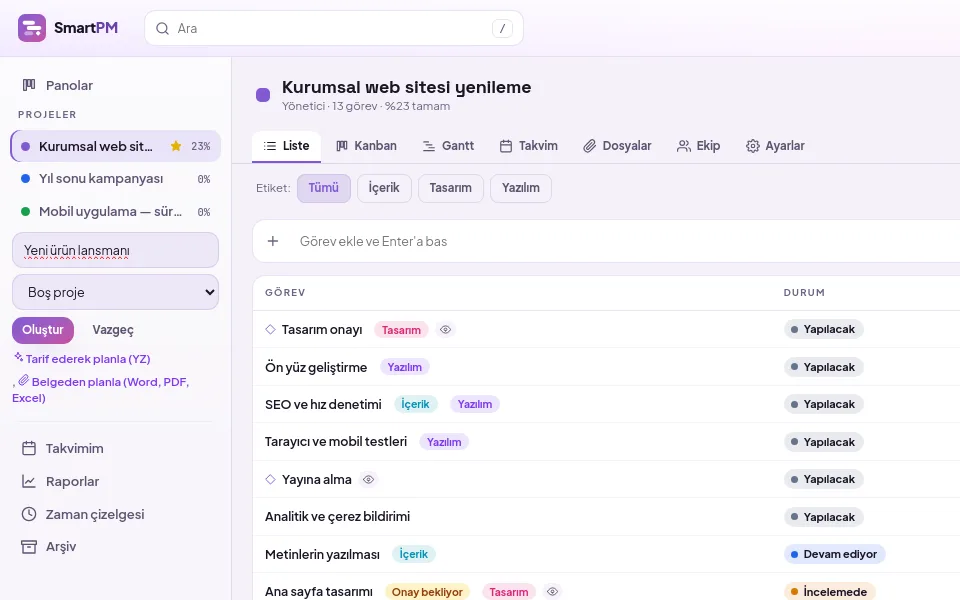Open Yayına alma status Yapılacak
960x600 pixels.
pos(823,479)
